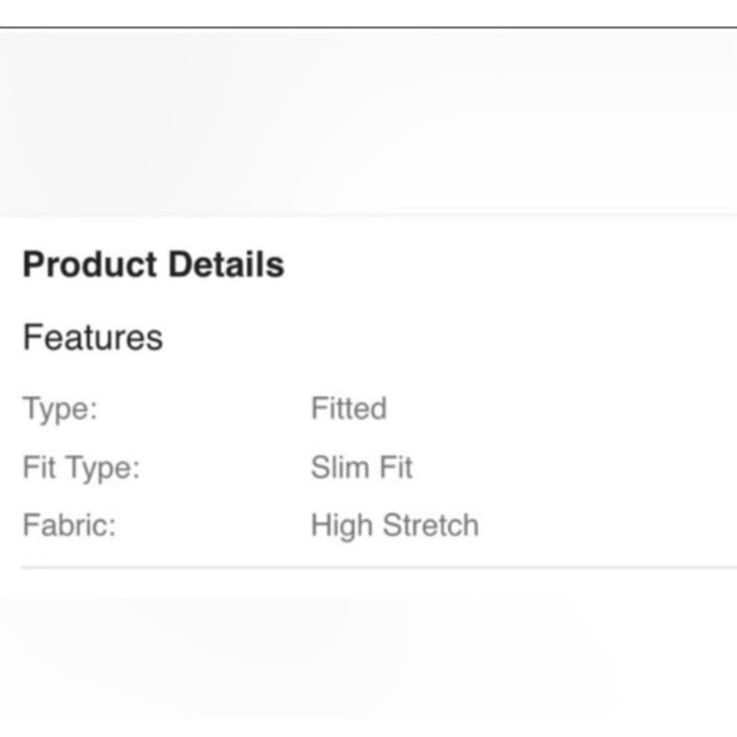Select the Slim Fit value
This screenshot has width=737, height=737.
click(361, 467)
